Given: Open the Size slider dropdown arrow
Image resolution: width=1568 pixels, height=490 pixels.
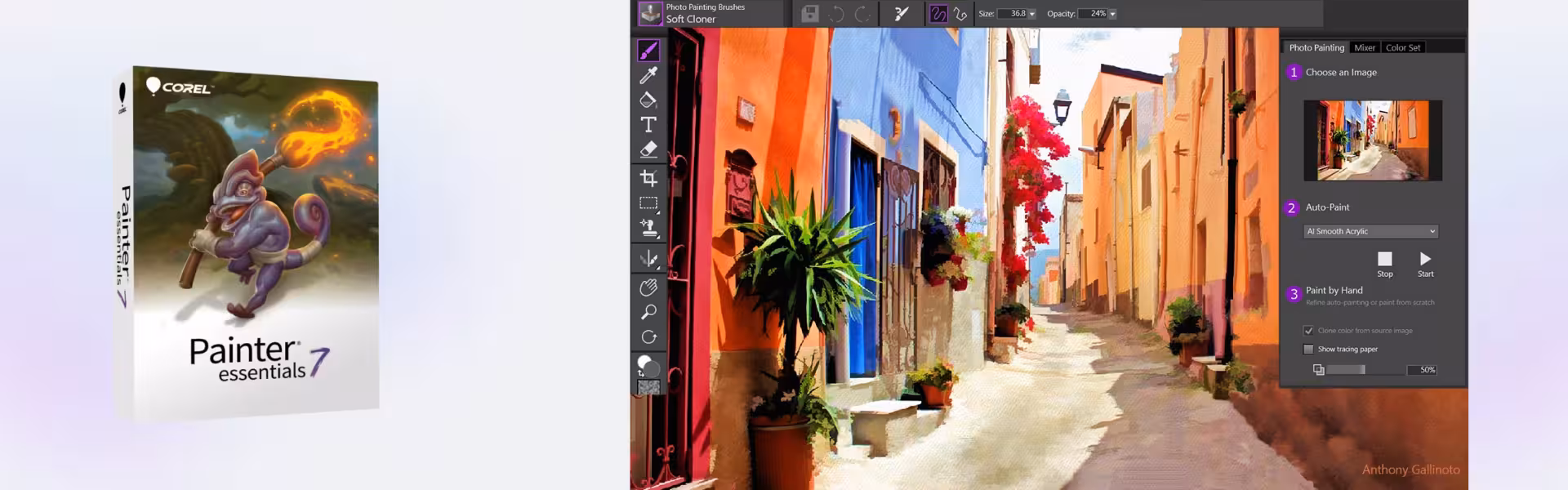Looking at the screenshot, I should click(1031, 14).
